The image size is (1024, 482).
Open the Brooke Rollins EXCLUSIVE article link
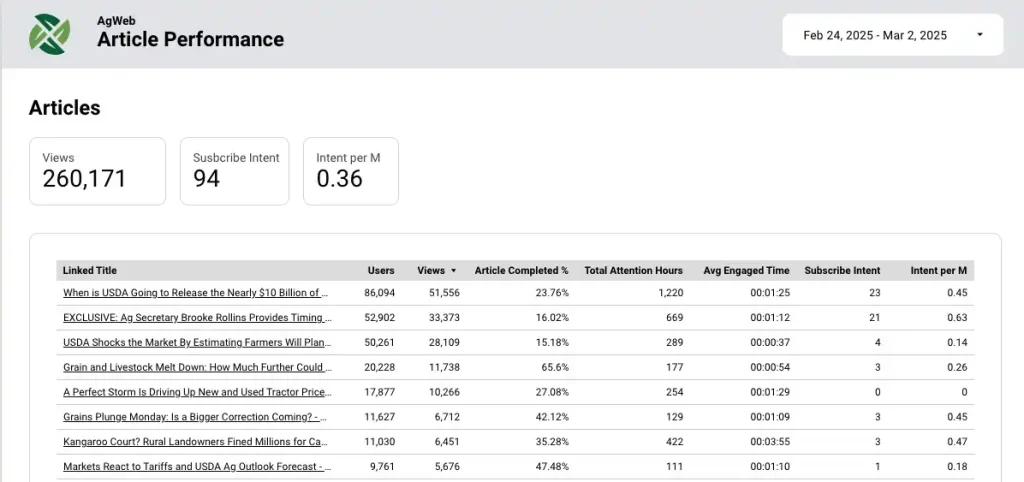tap(195, 318)
